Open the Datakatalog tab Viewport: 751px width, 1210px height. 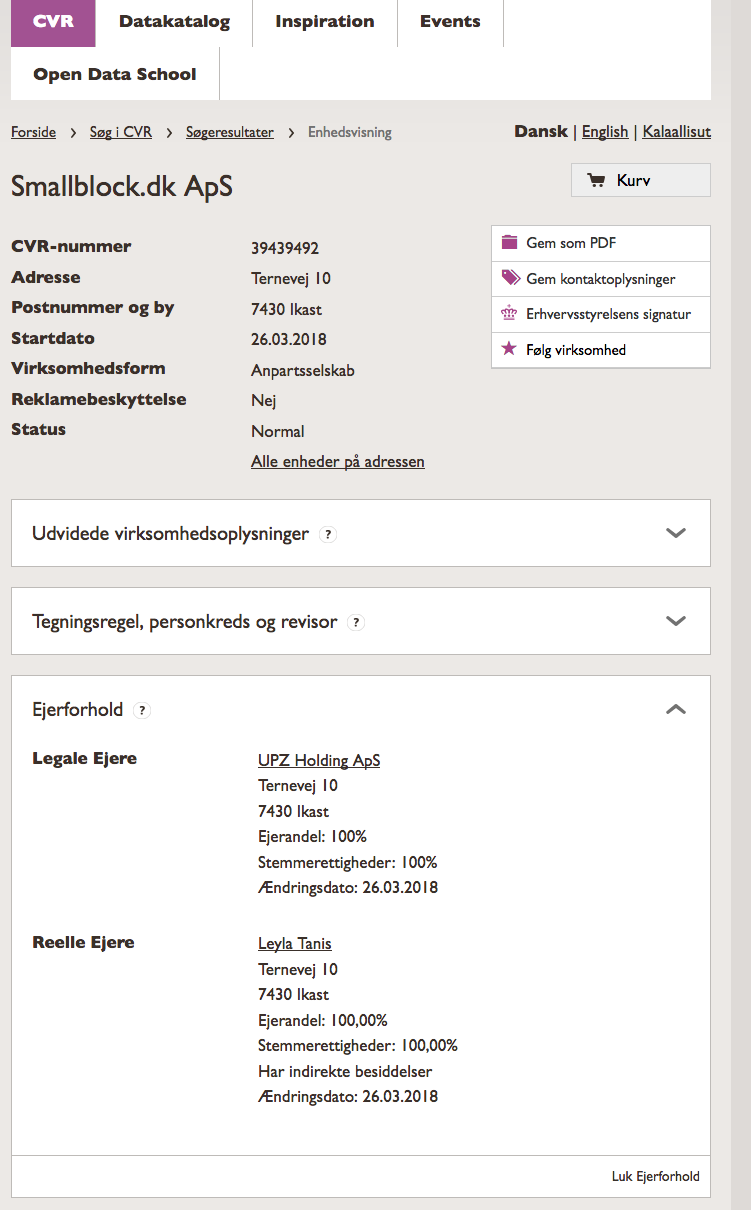[x=174, y=23]
